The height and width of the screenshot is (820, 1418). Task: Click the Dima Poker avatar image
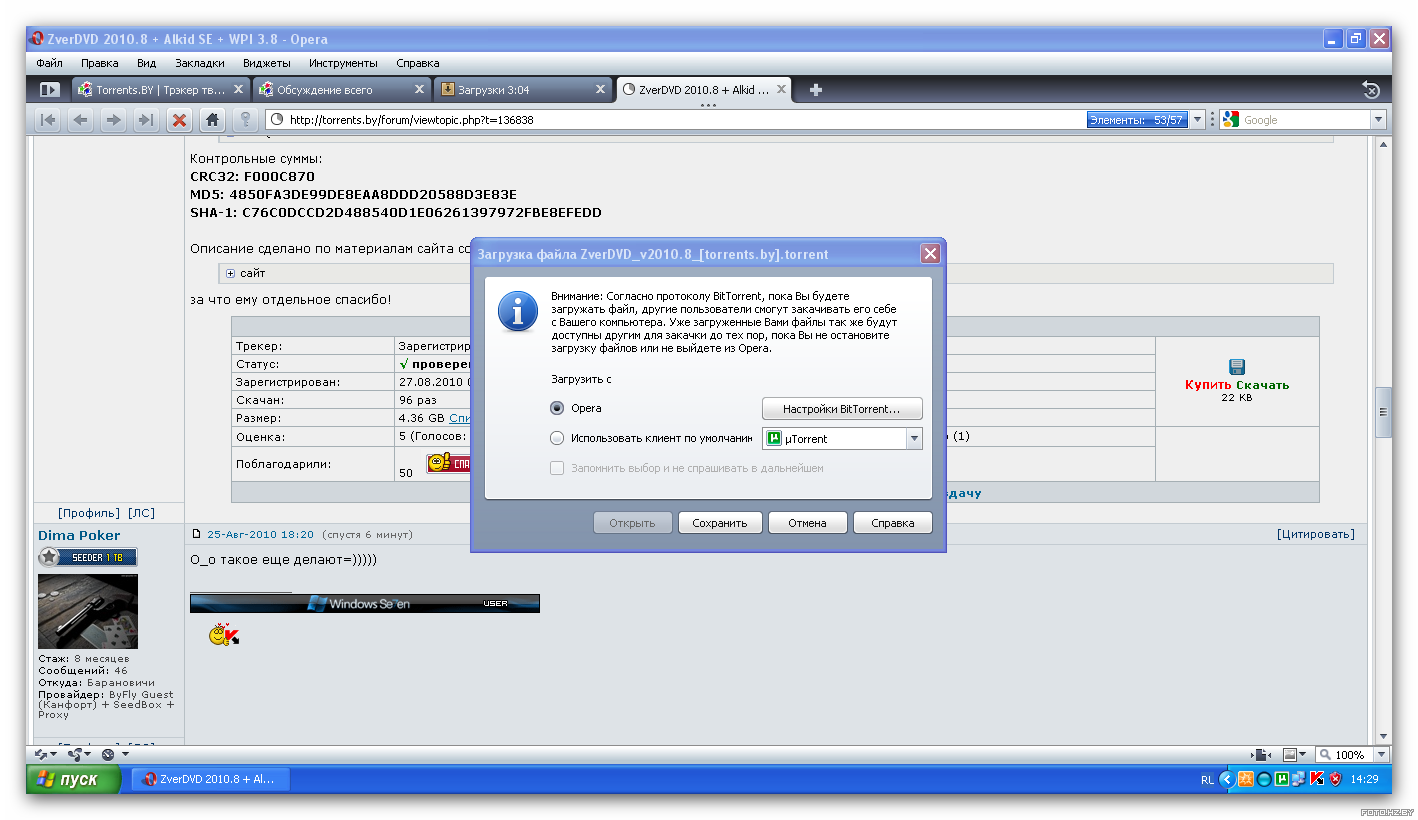tap(88, 611)
